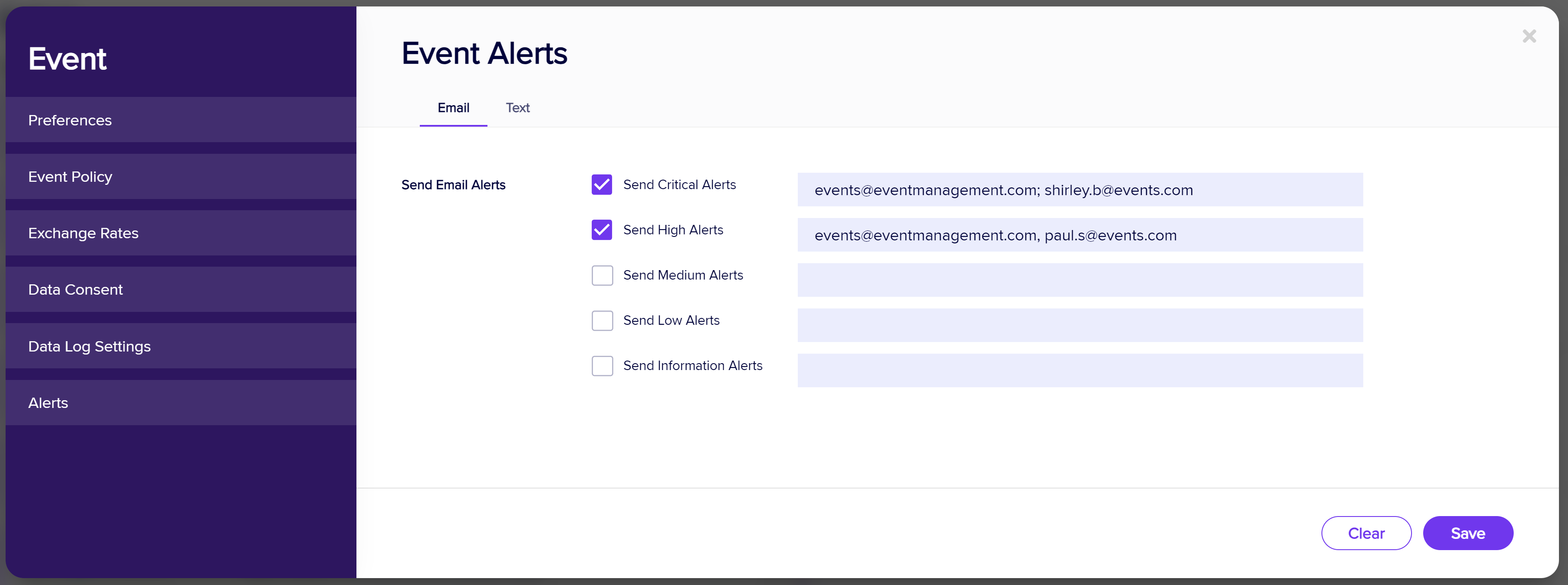This screenshot has width=1568, height=585.
Task: Focus the medium alerts email field
Action: [1079, 280]
